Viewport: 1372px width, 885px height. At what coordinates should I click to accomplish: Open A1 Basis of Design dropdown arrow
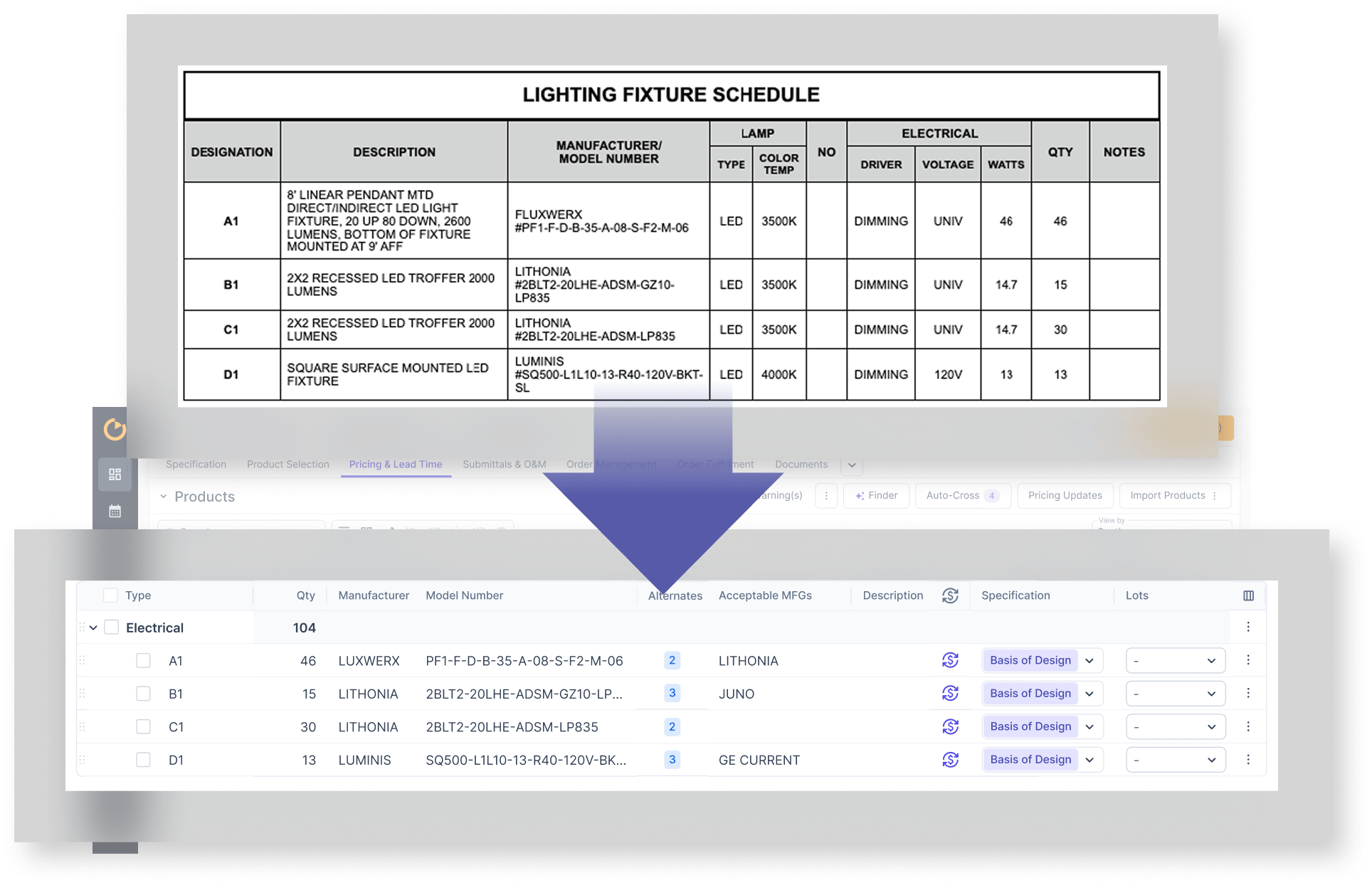point(1089,660)
